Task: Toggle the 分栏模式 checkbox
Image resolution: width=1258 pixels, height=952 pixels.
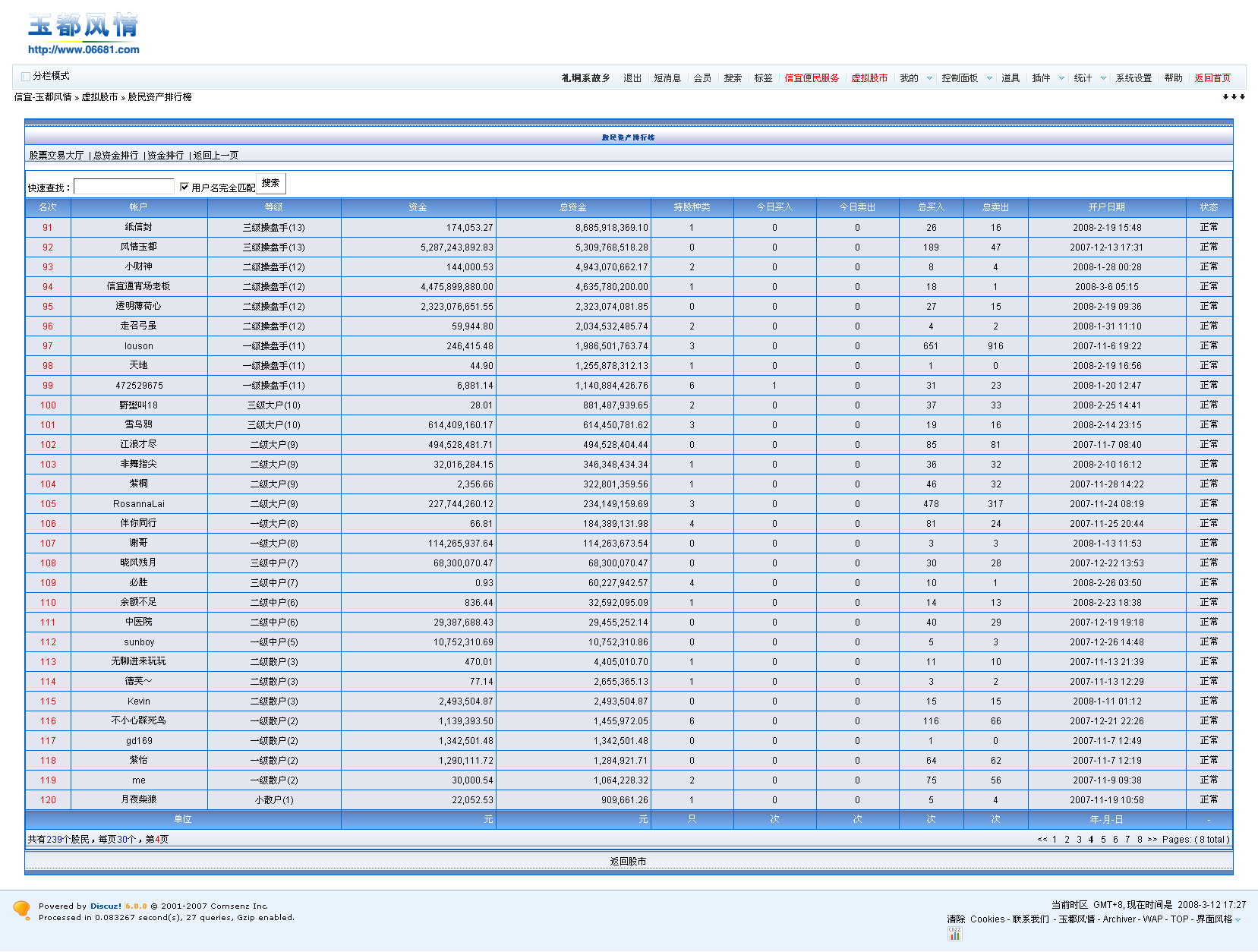Action: (x=26, y=76)
